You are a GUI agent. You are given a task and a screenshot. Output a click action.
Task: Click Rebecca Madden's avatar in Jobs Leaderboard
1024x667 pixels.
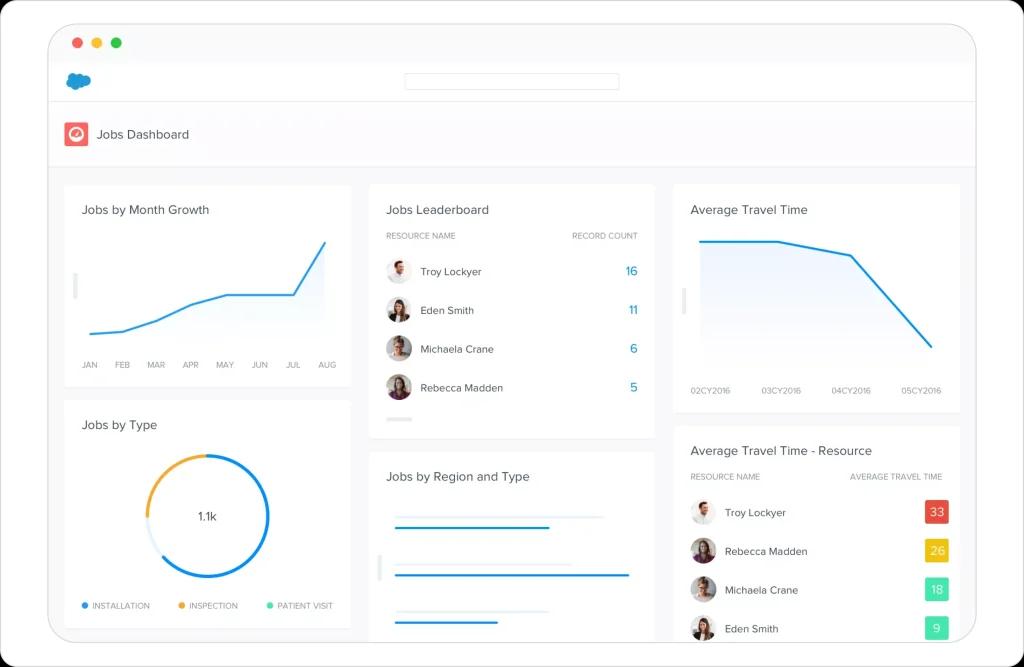pyautogui.click(x=399, y=388)
